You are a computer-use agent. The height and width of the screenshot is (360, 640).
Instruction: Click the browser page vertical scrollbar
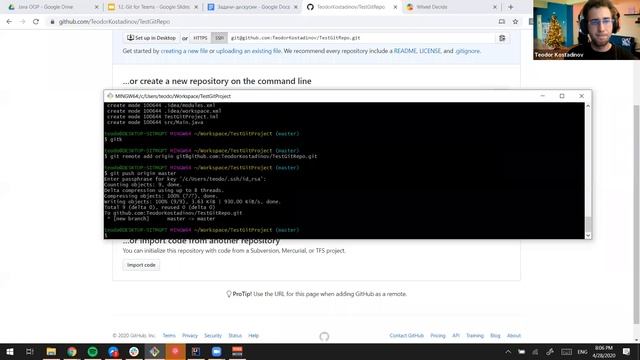coord(637,214)
